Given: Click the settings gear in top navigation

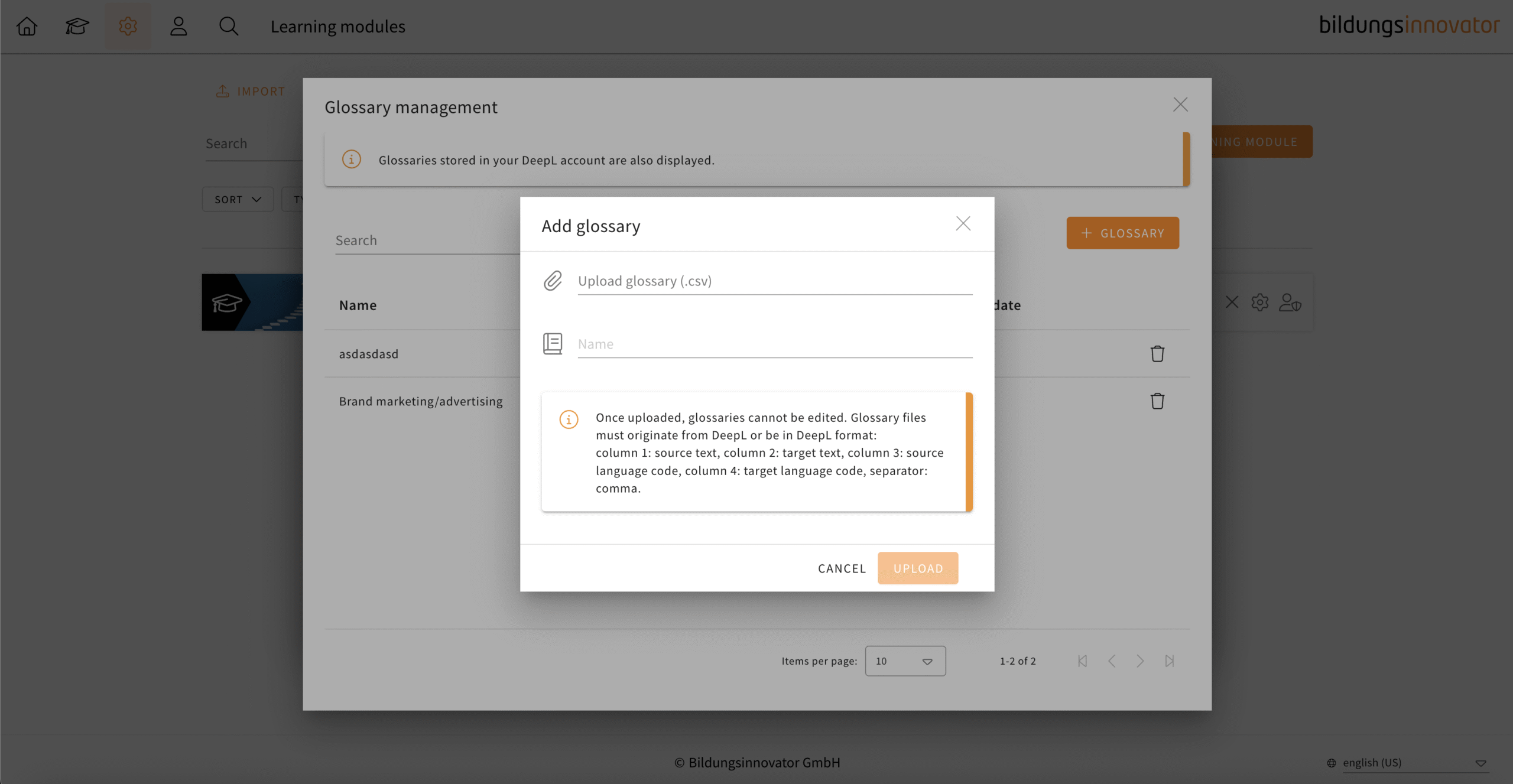Looking at the screenshot, I should 128,26.
